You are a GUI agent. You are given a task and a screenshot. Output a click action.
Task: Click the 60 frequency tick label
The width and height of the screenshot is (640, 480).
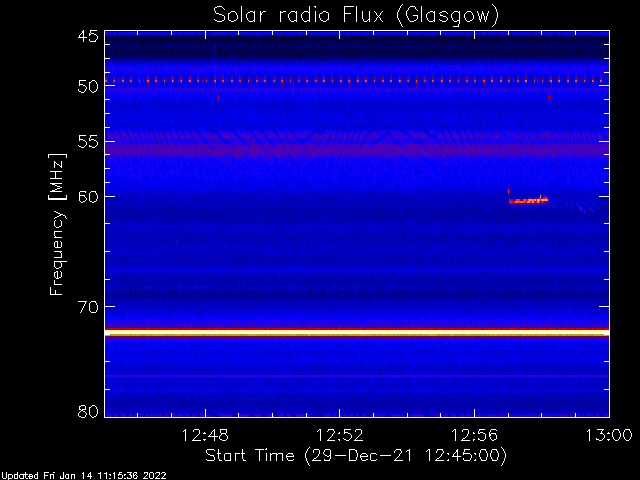click(88, 197)
